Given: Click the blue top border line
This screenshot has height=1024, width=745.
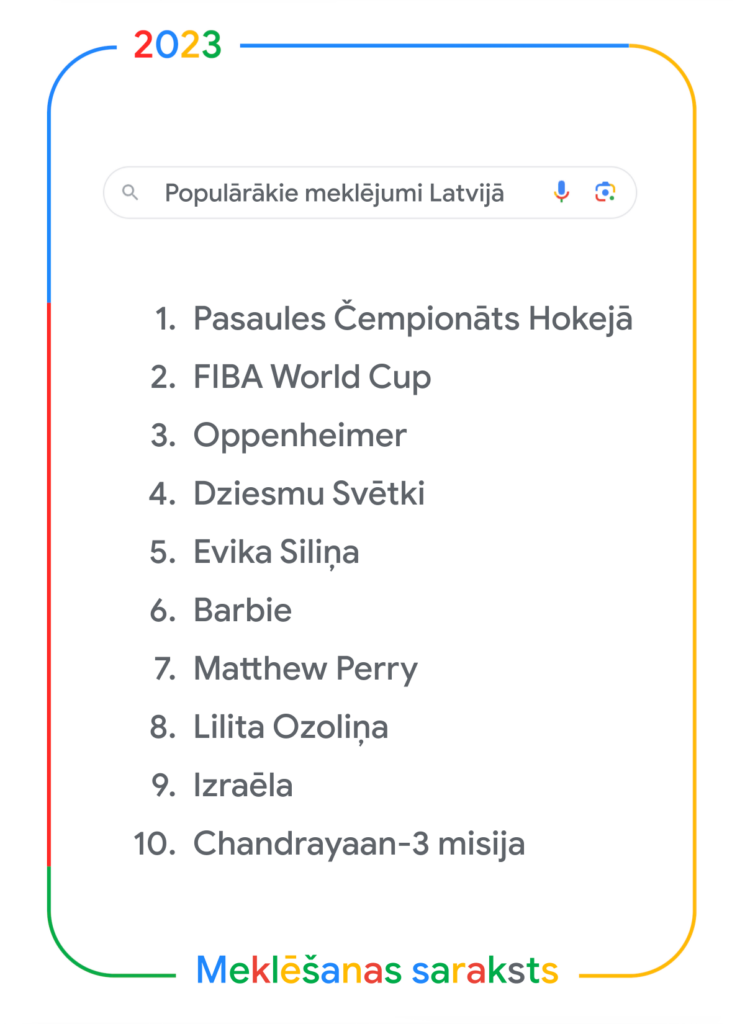Looking at the screenshot, I should [430, 45].
